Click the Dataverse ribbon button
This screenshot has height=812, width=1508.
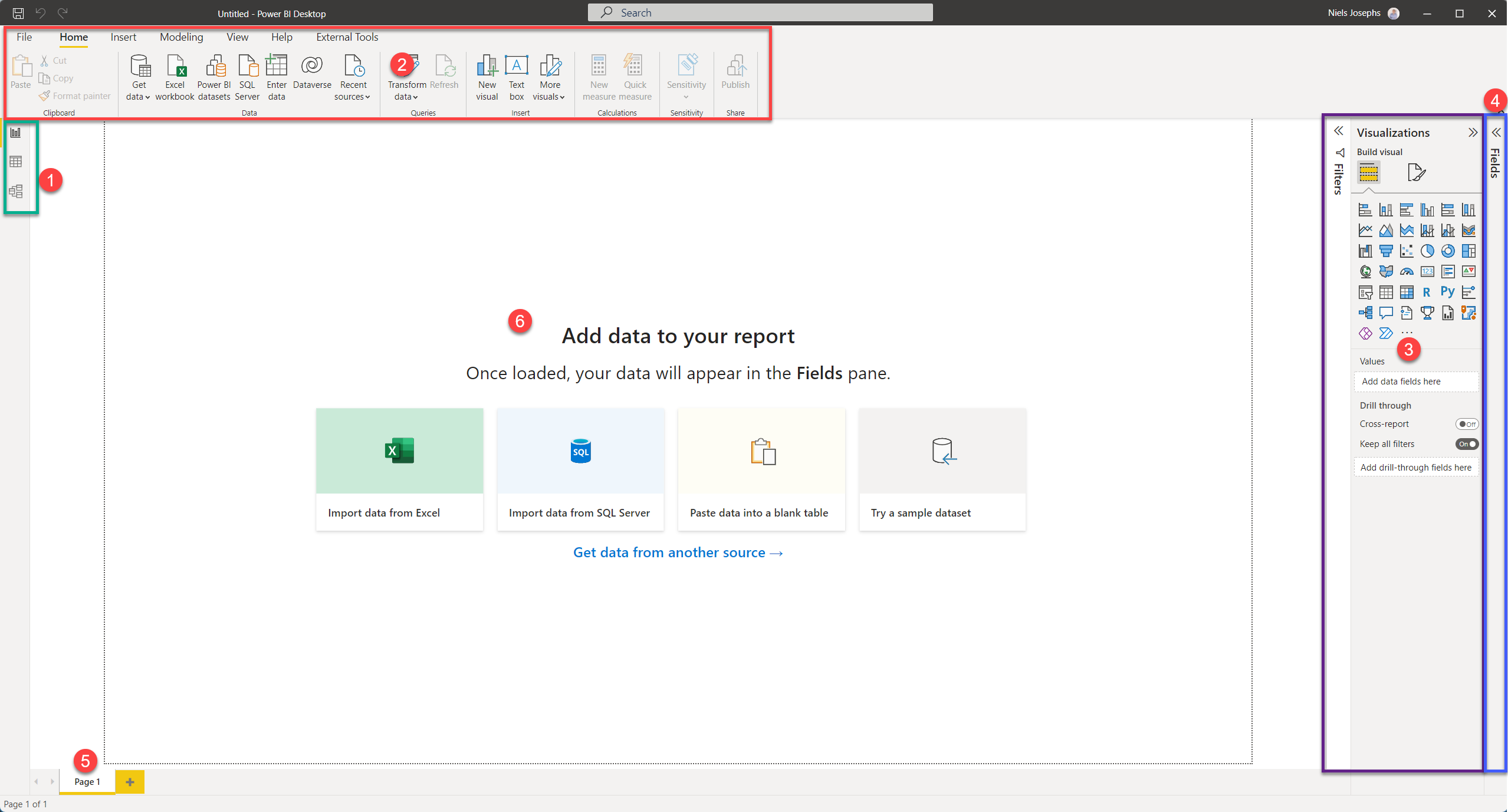point(312,72)
